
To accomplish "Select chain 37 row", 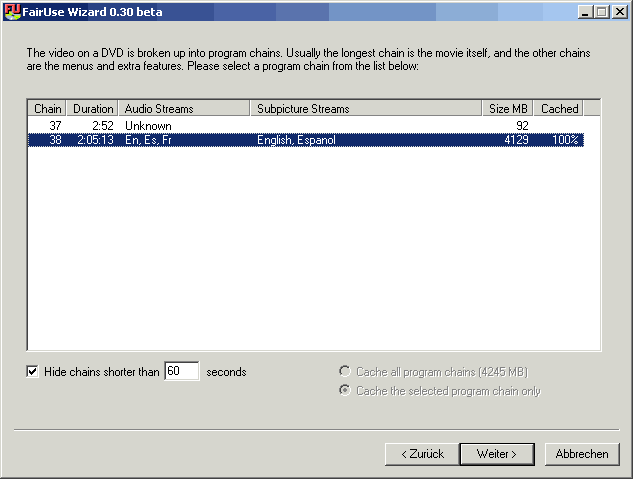I will pos(306,126).
